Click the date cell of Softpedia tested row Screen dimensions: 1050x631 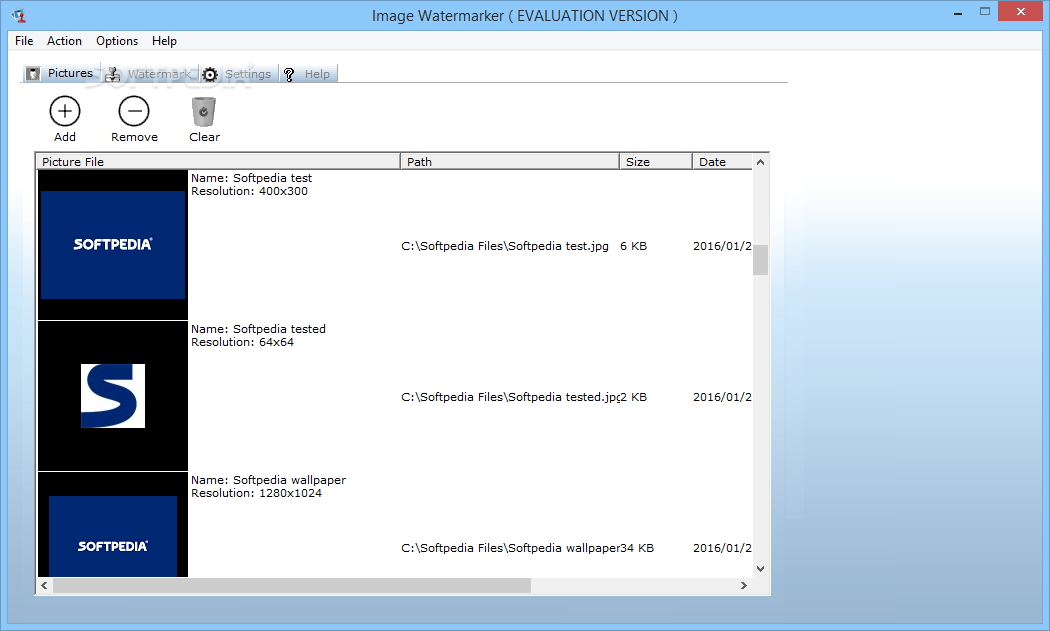point(722,397)
